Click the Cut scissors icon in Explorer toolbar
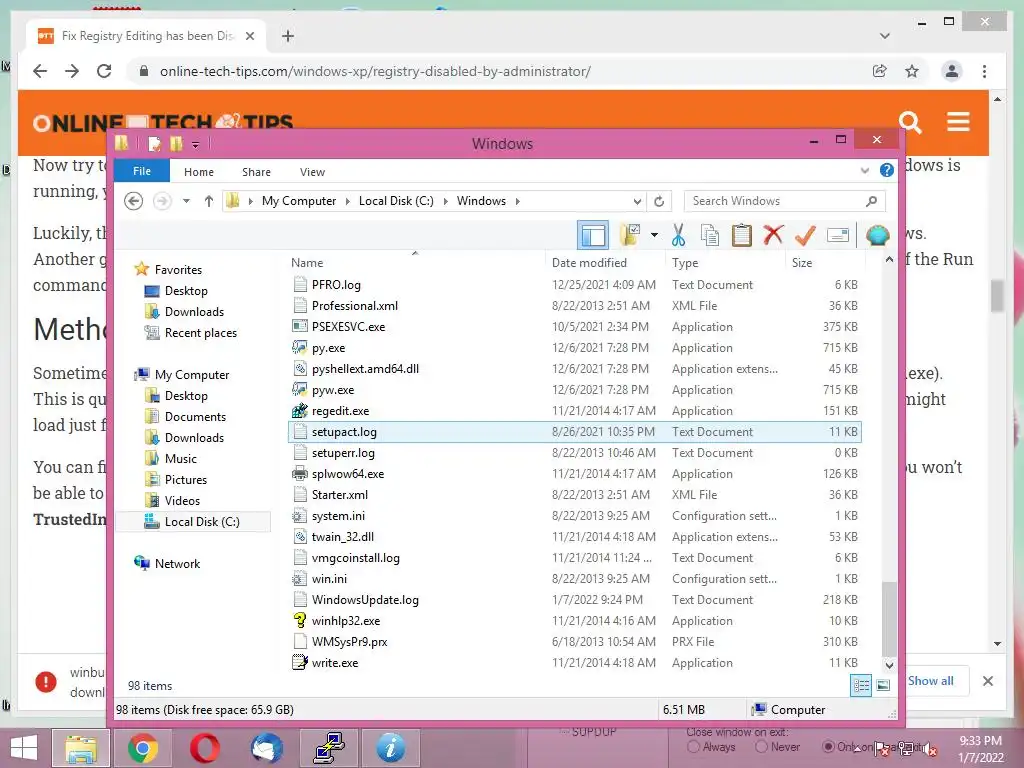 click(678, 235)
